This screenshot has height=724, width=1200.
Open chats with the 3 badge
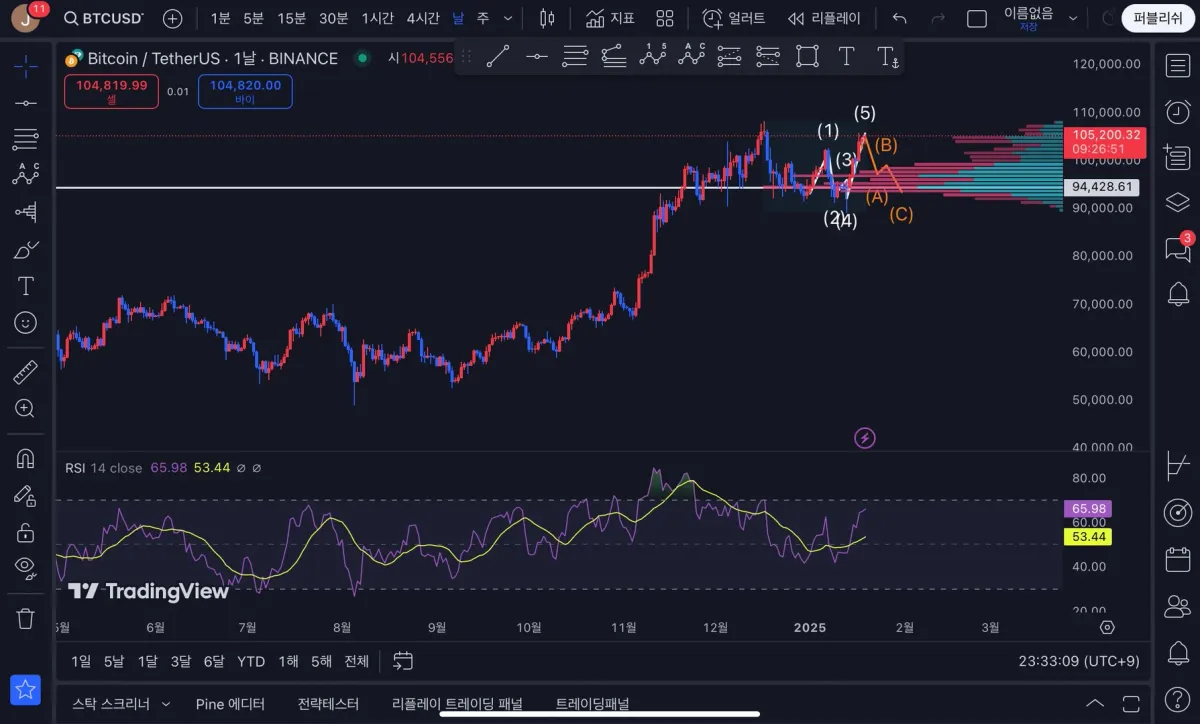coord(1178,249)
